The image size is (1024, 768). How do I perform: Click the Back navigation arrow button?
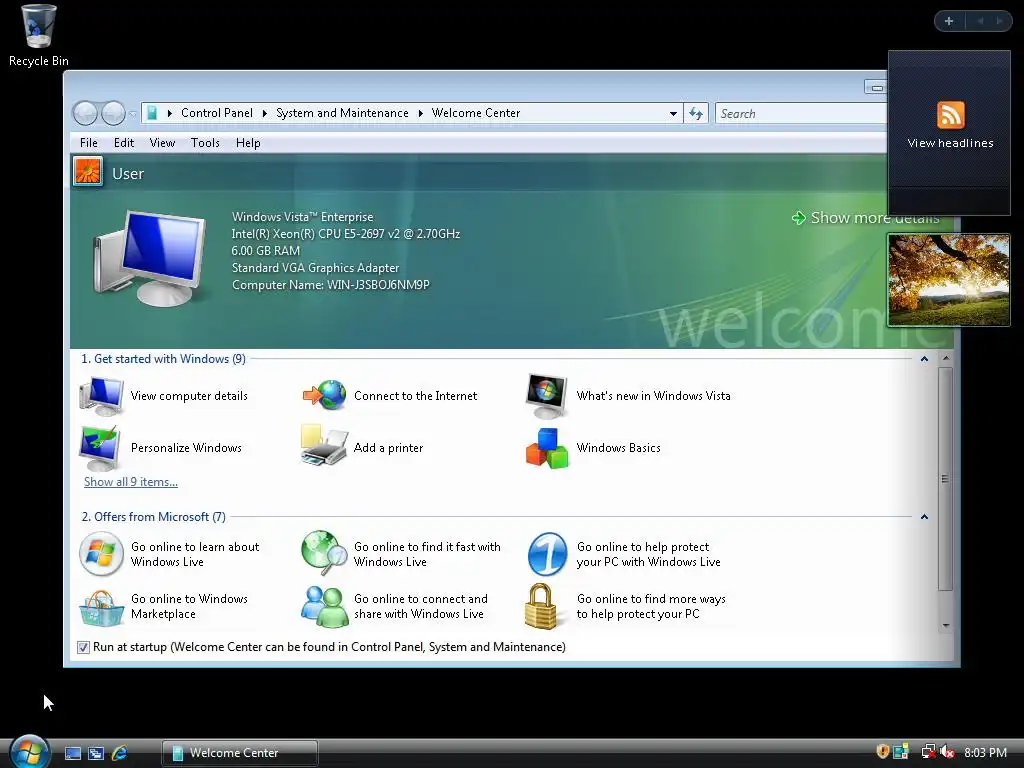click(x=85, y=114)
